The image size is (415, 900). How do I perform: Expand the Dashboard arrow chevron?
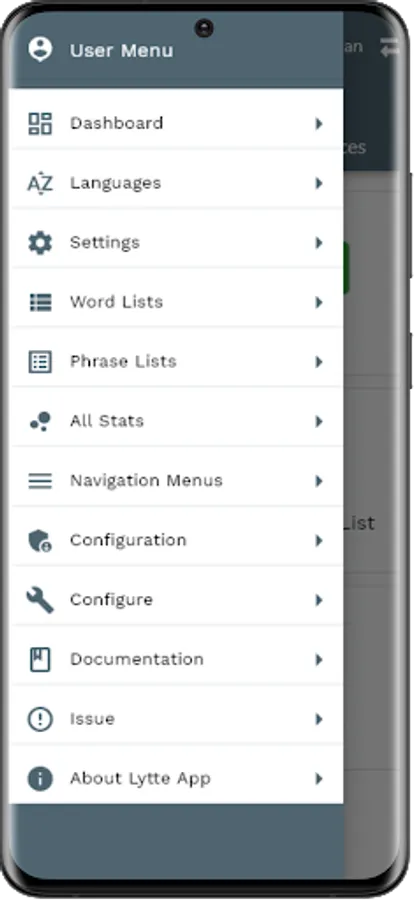319,123
